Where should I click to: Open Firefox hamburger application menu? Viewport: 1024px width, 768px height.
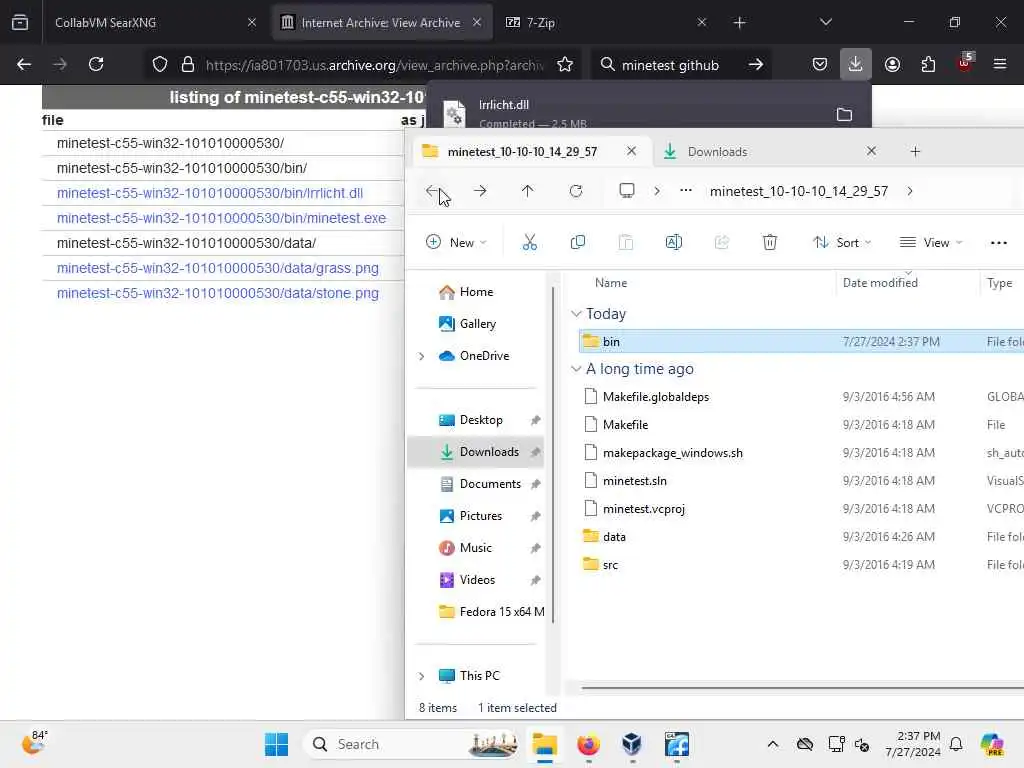pos(1000,65)
